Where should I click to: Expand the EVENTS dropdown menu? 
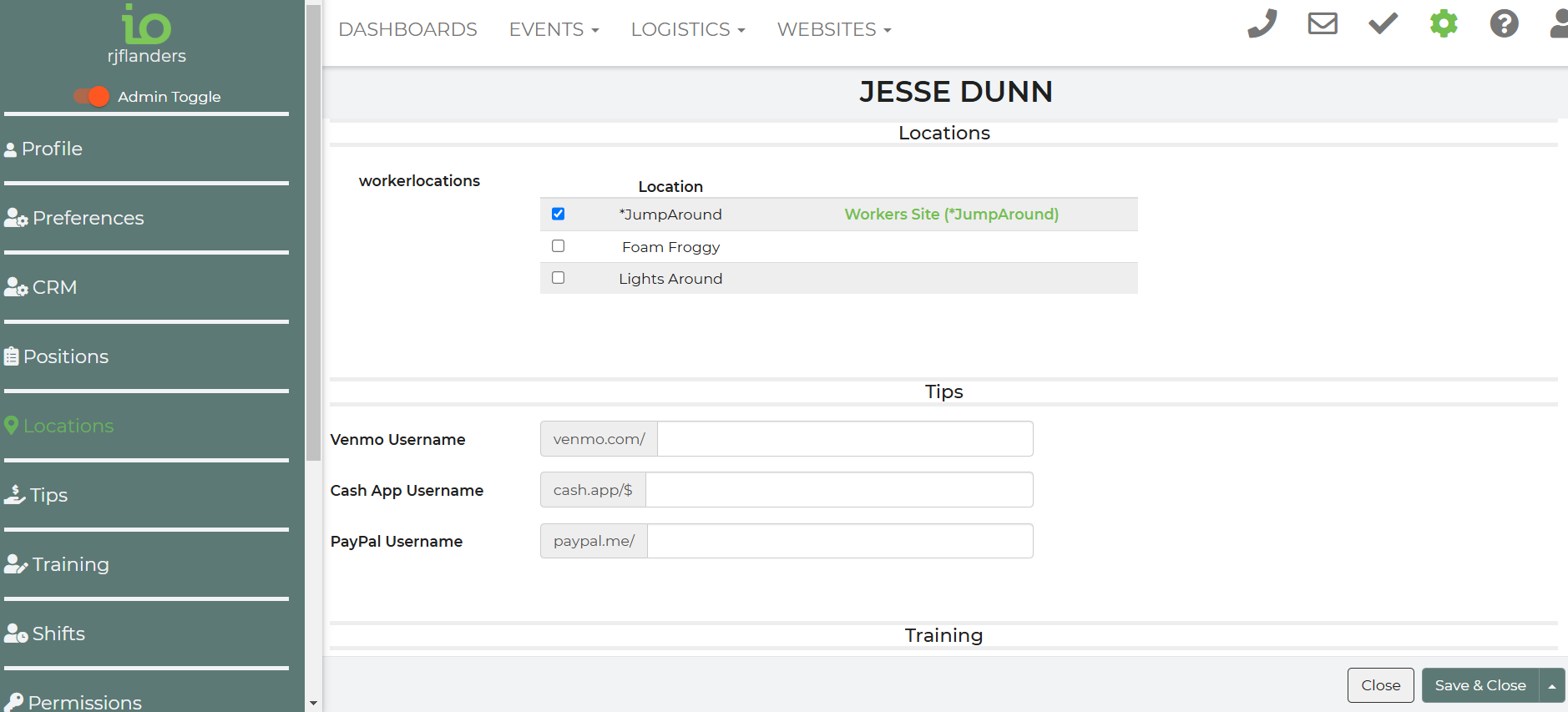click(x=554, y=29)
